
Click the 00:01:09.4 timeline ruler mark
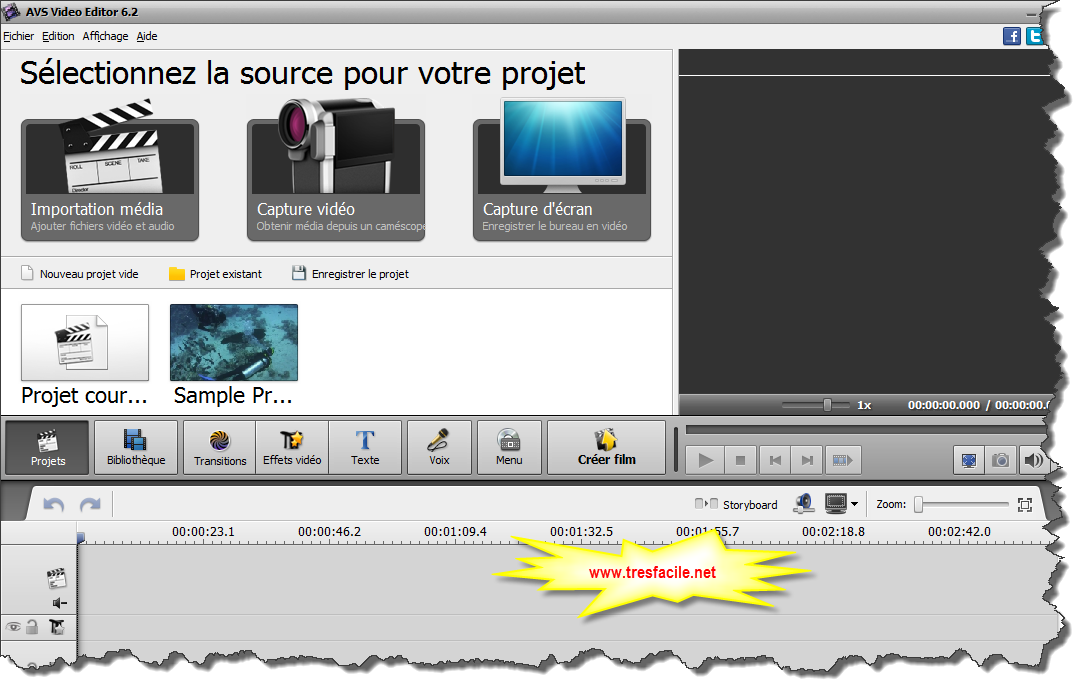[455, 532]
